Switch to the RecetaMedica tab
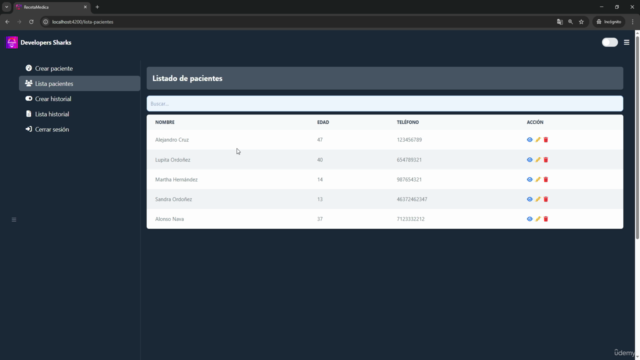The width and height of the screenshot is (640, 360). 51,7
